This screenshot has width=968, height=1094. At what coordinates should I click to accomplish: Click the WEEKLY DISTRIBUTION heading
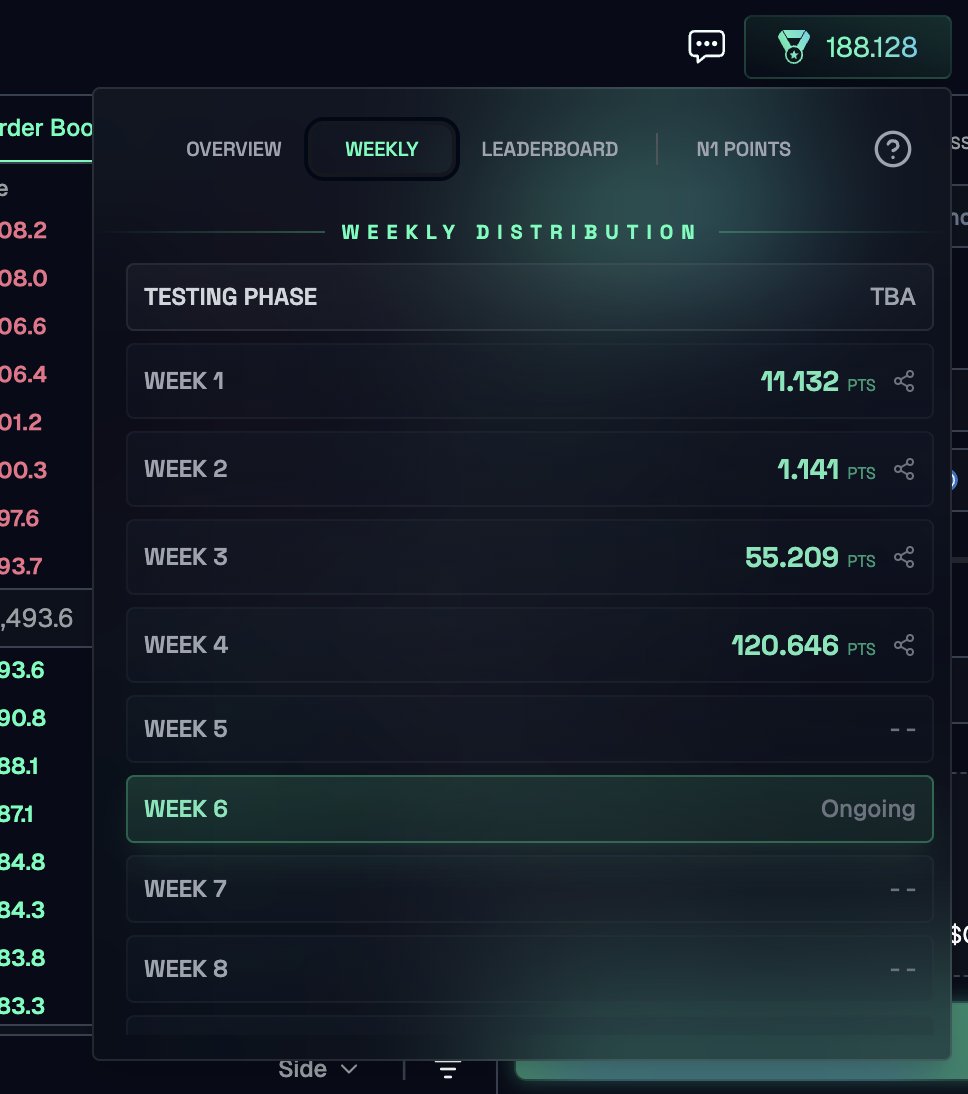tap(520, 232)
